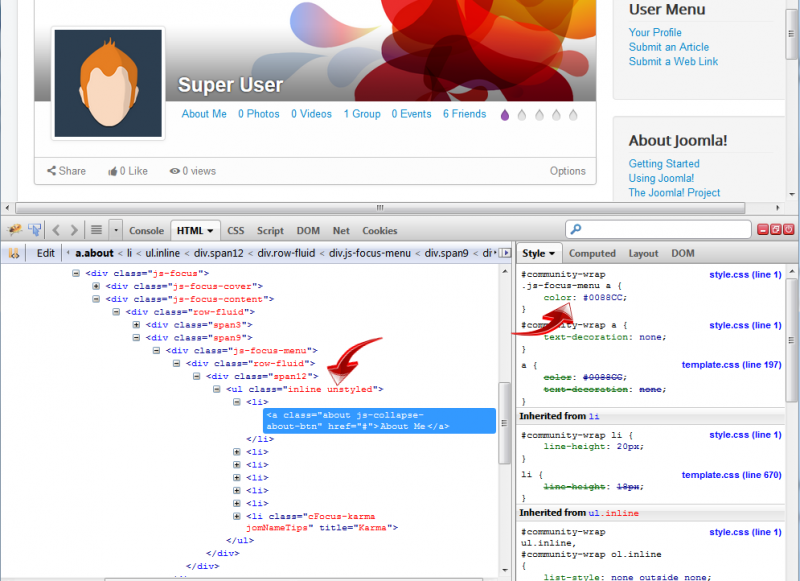
Task: Open template.css line 197 source link
Action: (x=731, y=365)
